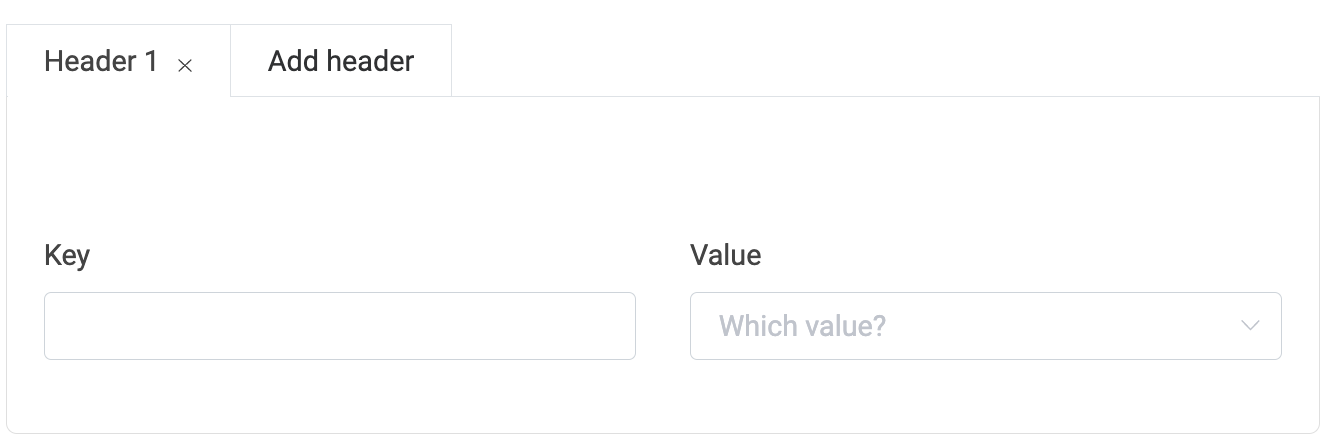The image size is (1326, 440).
Task: Click the "Which value?" placeholder text
Action: tap(802, 326)
